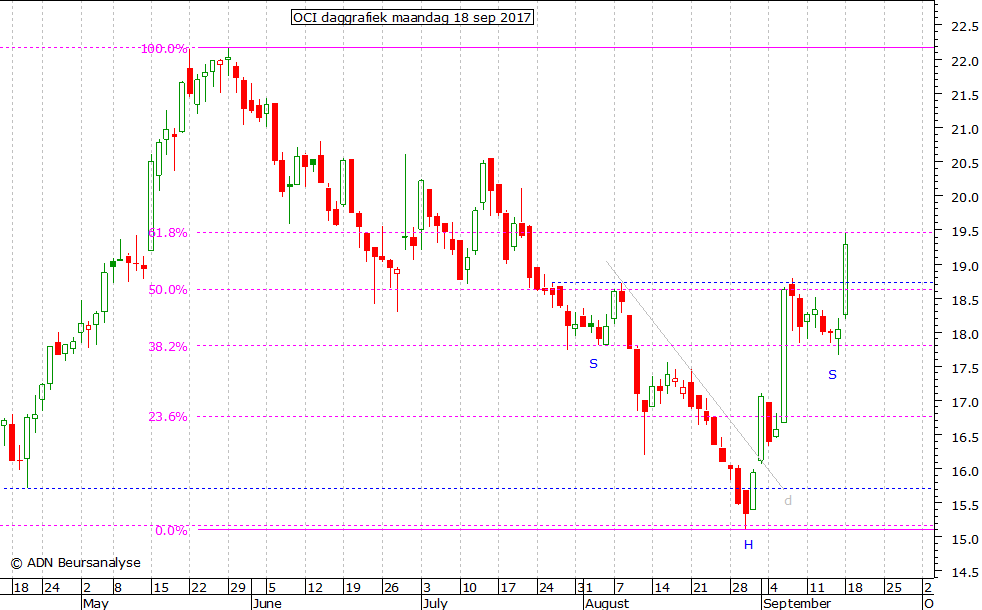Click the '25' date label in September

point(893,587)
